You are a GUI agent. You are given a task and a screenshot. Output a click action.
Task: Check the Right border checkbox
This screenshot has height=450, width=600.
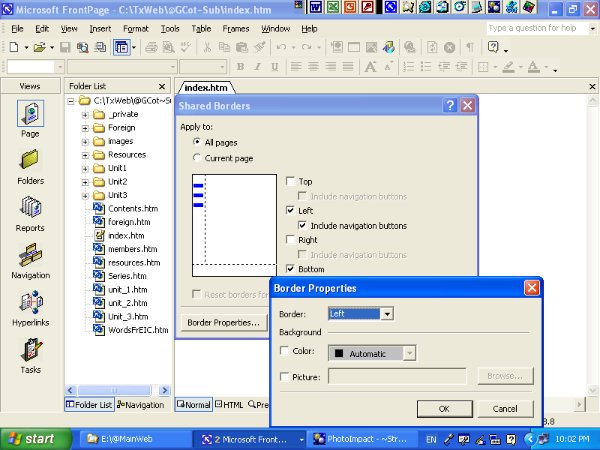pyautogui.click(x=290, y=240)
